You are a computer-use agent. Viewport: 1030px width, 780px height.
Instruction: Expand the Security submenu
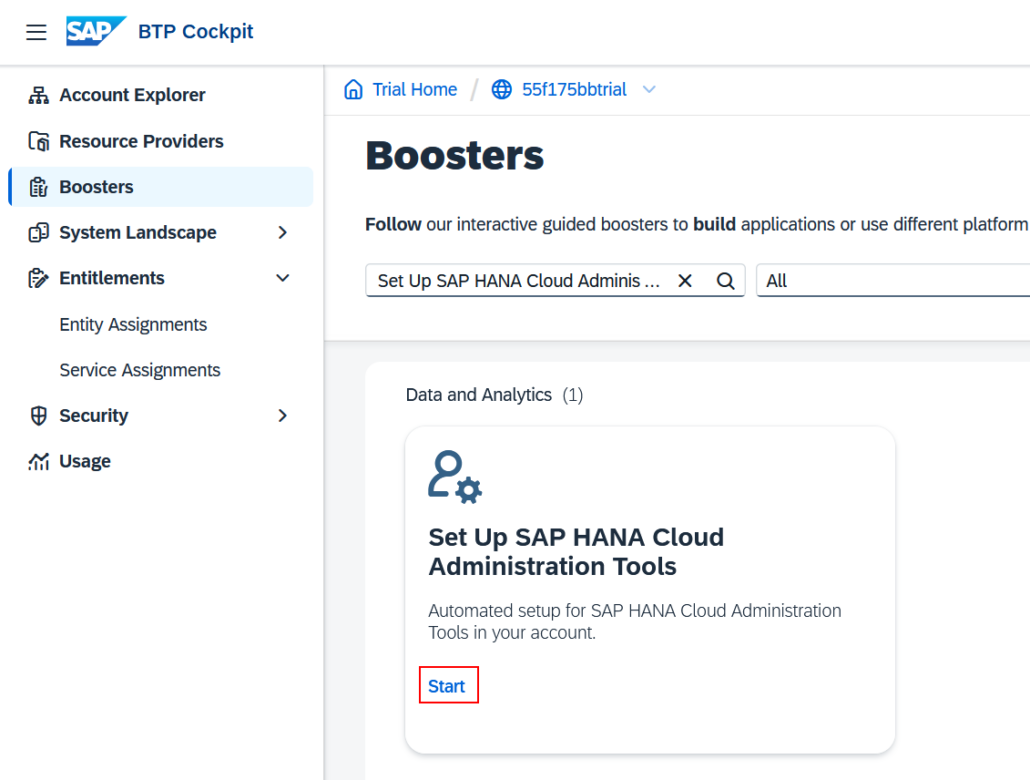tap(282, 415)
